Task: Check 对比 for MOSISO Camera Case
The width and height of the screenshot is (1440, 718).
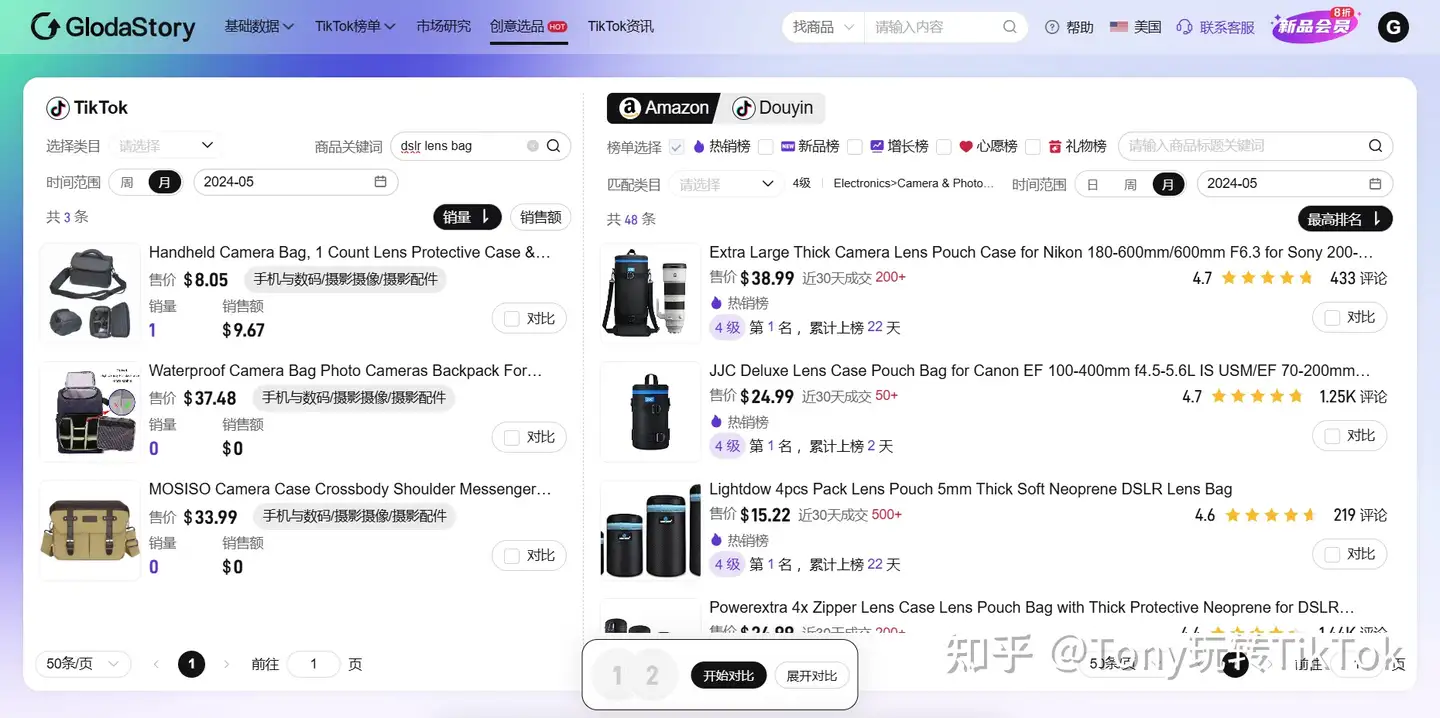Action: pyautogui.click(x=512, y=555)
